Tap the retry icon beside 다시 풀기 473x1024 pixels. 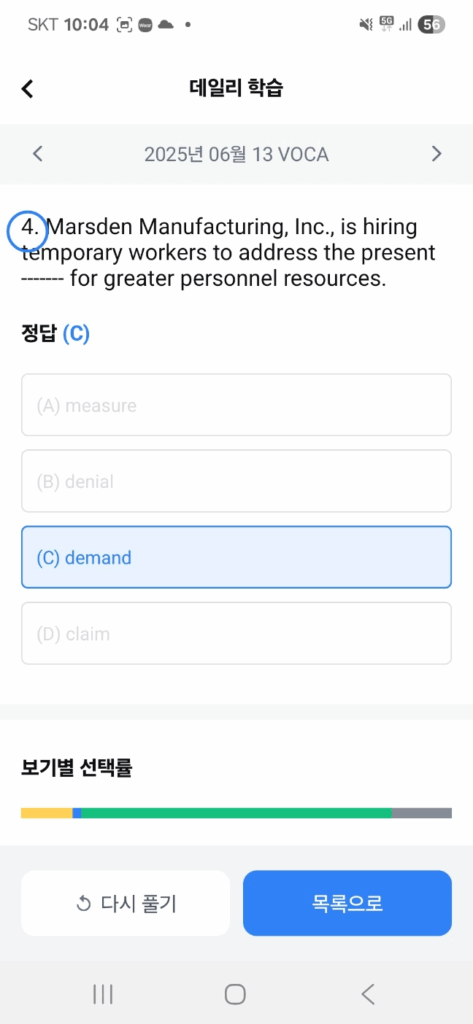(x=84, y=904)
